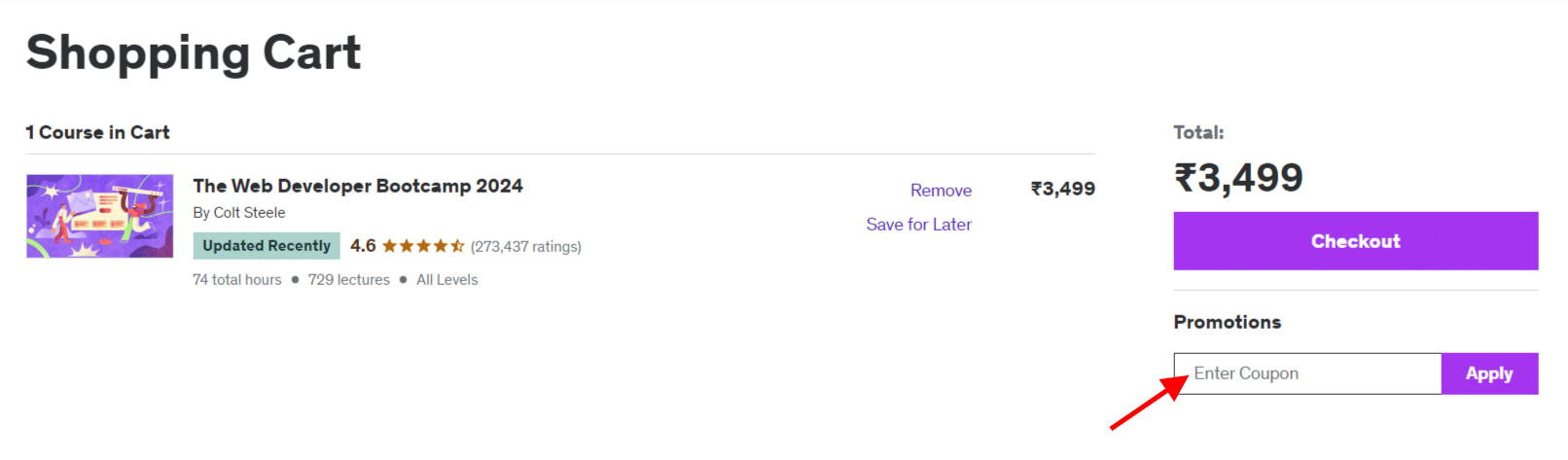Remove the course from cart
This screenshot has height=460, width=1568.
tap(941, 191)
